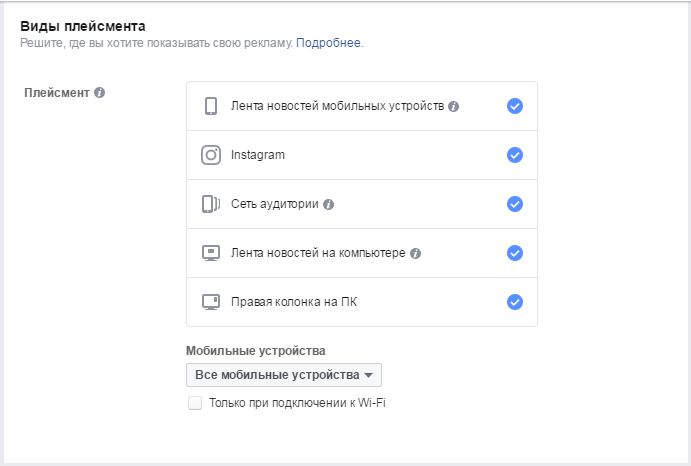Viewport: 691px width, 466px height.
Task: Click the Instagram logo icon
Action: (211, 155)
